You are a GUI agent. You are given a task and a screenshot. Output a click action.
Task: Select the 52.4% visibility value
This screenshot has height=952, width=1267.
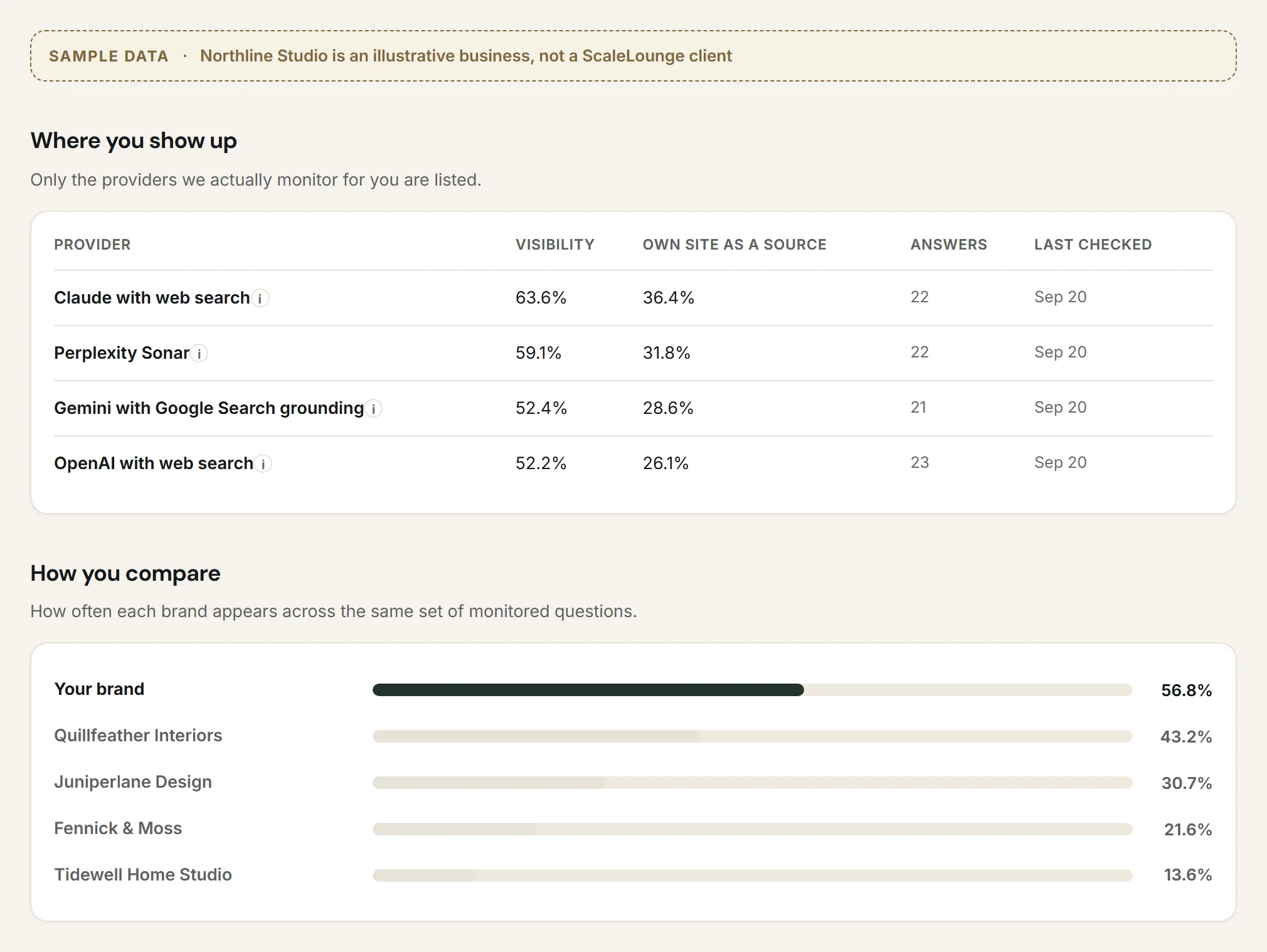(x=541, y=408)
